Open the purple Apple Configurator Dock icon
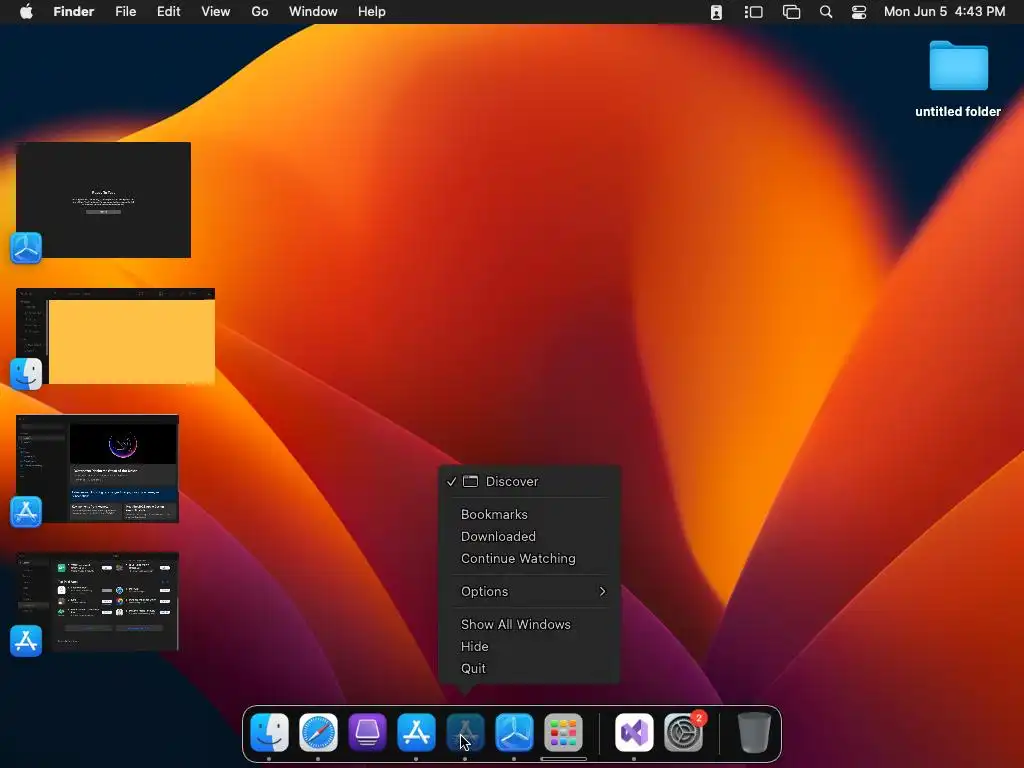The width and height of the screenshot is (1024, 768). 367,732
